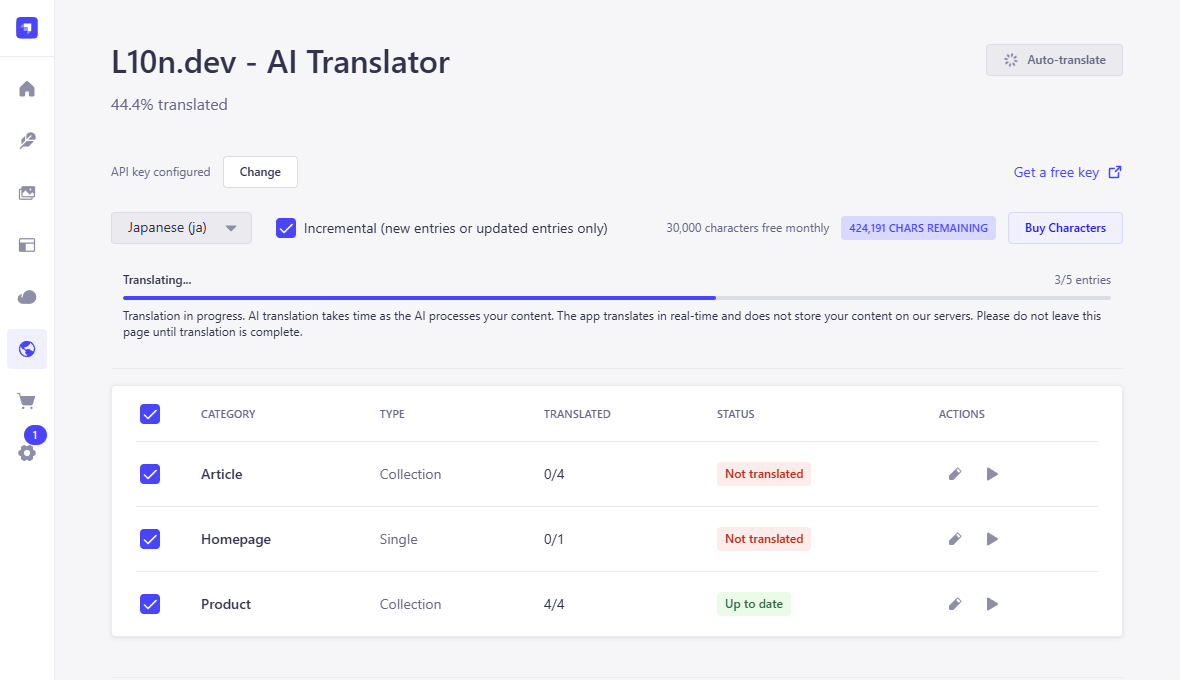The image size is (1180, 680).
Task: Run translation for Homepage via play icon
Action: coord(992,538)
